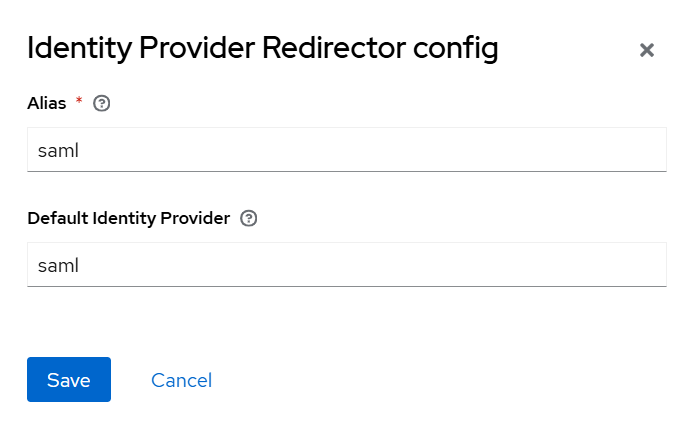Show help for Default Identity Provider
Image resolution: width=696 pixels, height=425 pixels.
[x=249, y=218]
